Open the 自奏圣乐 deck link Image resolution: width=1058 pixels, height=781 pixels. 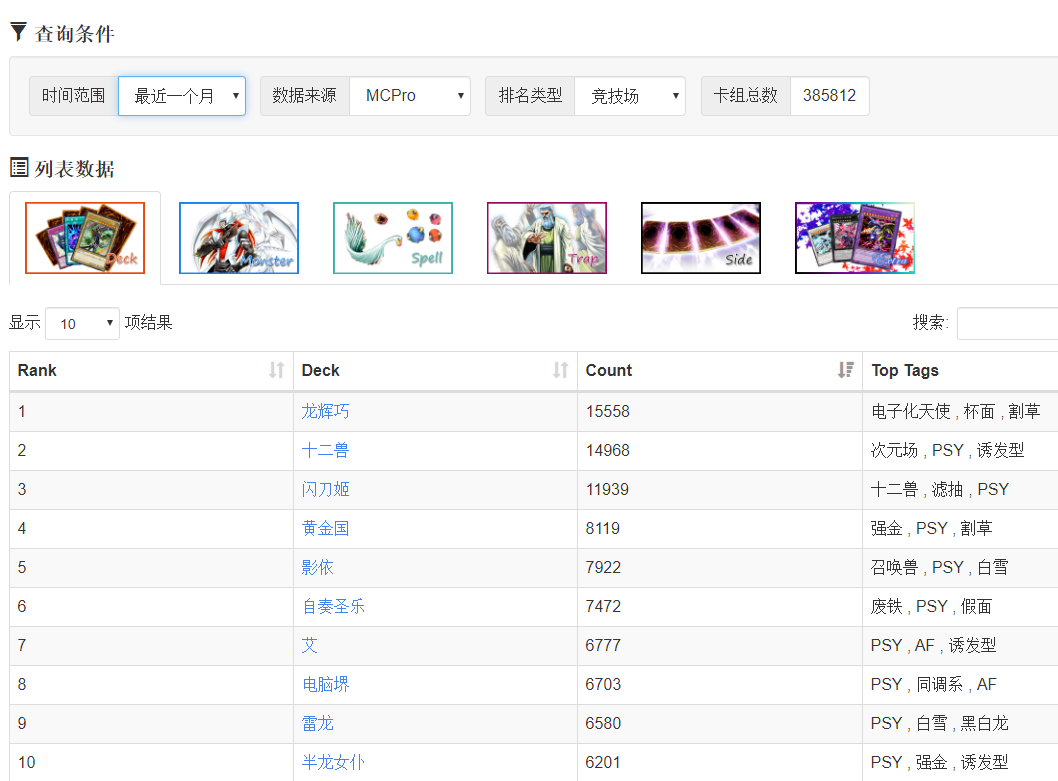tap(333, 606)
